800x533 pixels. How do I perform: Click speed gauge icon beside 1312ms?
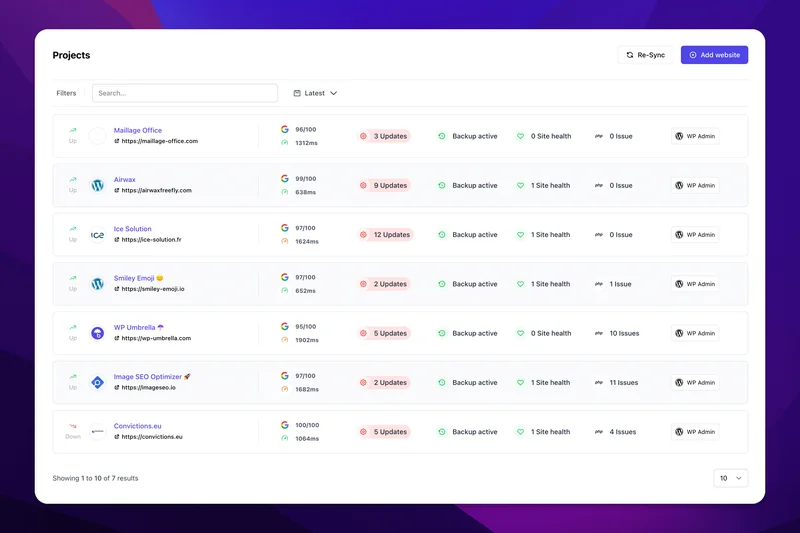(285, 143)
